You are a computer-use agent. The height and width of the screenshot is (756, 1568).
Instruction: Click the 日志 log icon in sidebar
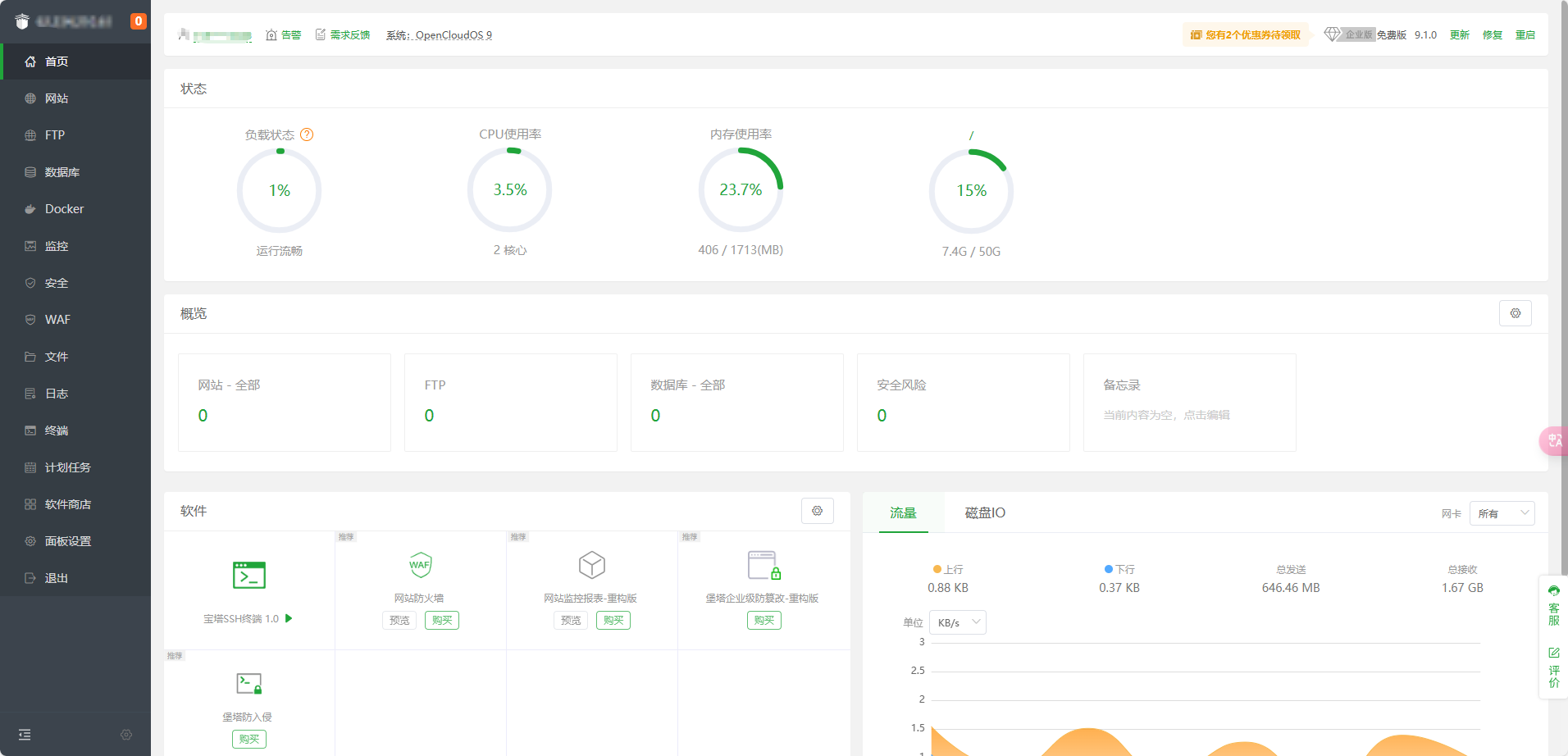click(30, 394)
